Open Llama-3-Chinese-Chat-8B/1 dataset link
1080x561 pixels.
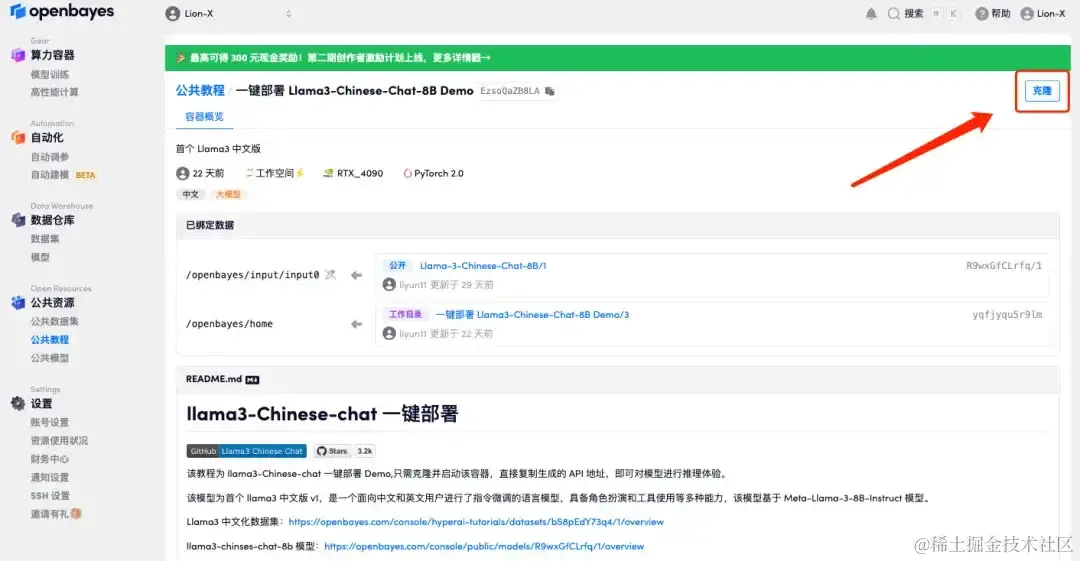pyautogui.click(x=483, y=265)
